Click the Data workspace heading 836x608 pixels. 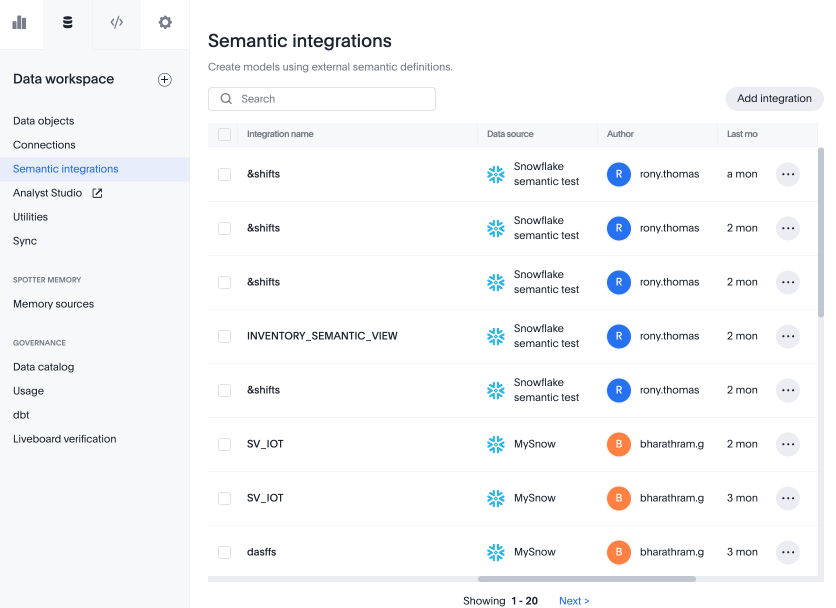click(63, 79)
